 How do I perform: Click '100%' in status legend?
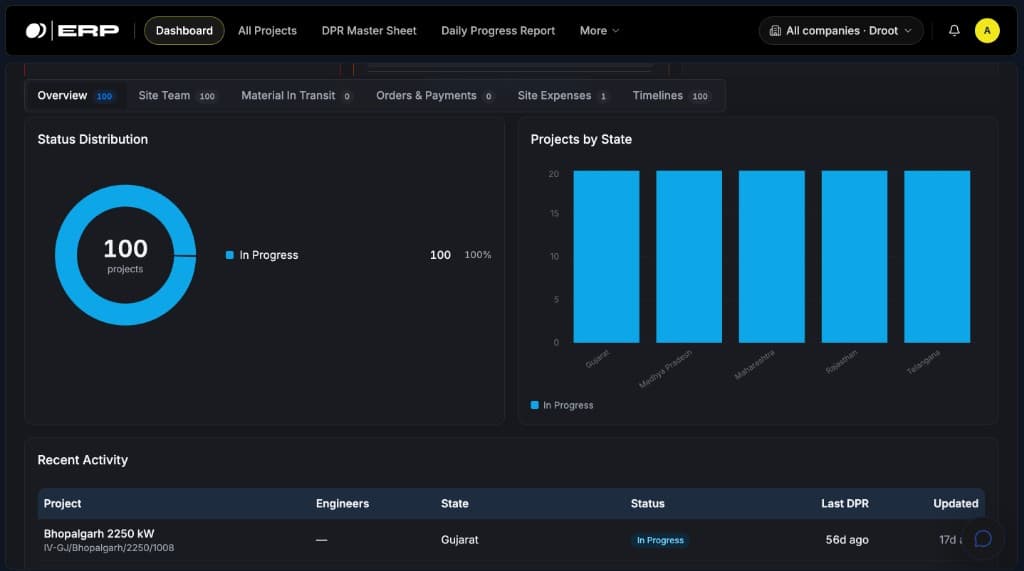point(477,255)
